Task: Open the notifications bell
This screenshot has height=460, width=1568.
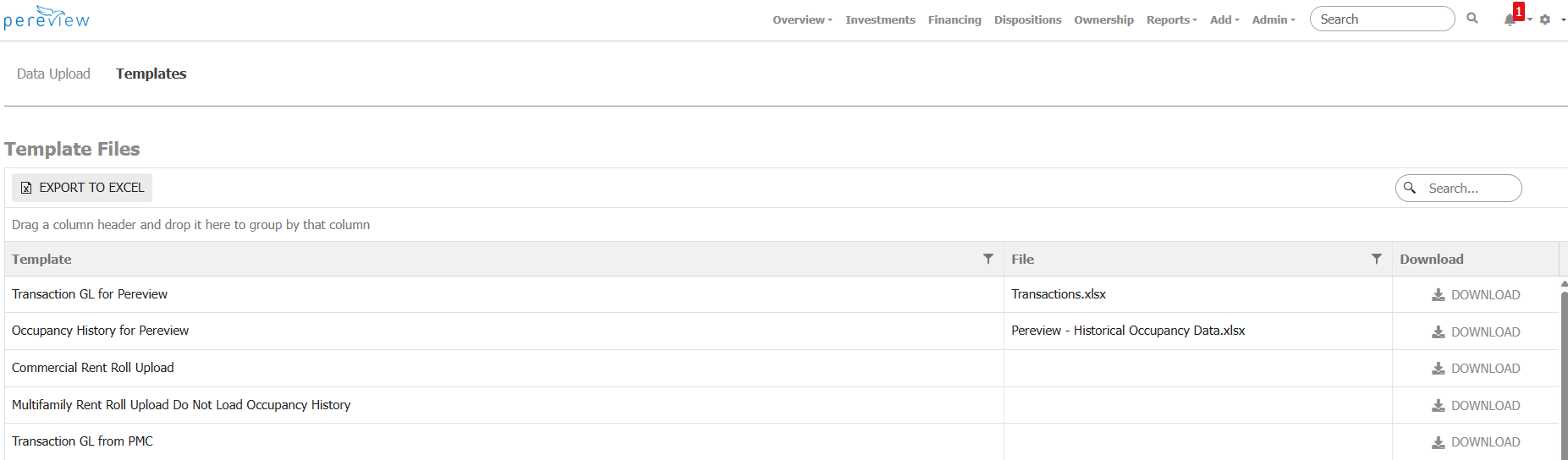Action: (x=1510, y=19)
